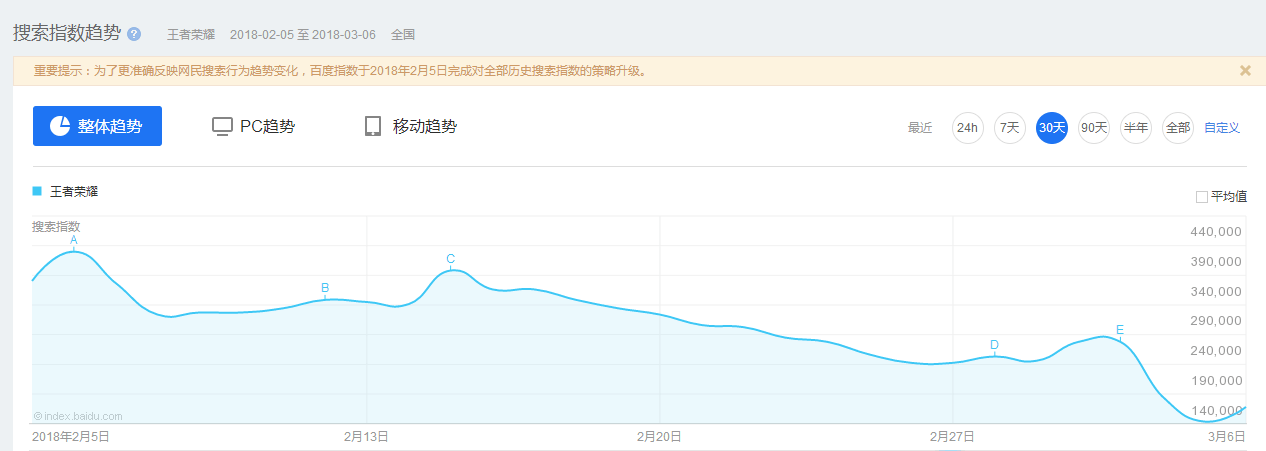Select the 整体趋势 overall trend tab
The image size is (1266, 451).
point(97,126)
